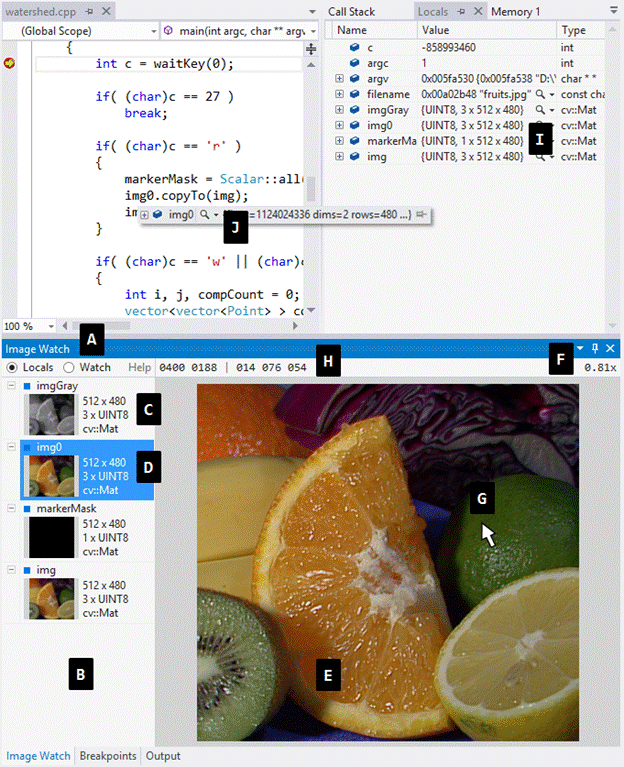
Task: Pin the img0 datatip to source
Action: point(421,214)
